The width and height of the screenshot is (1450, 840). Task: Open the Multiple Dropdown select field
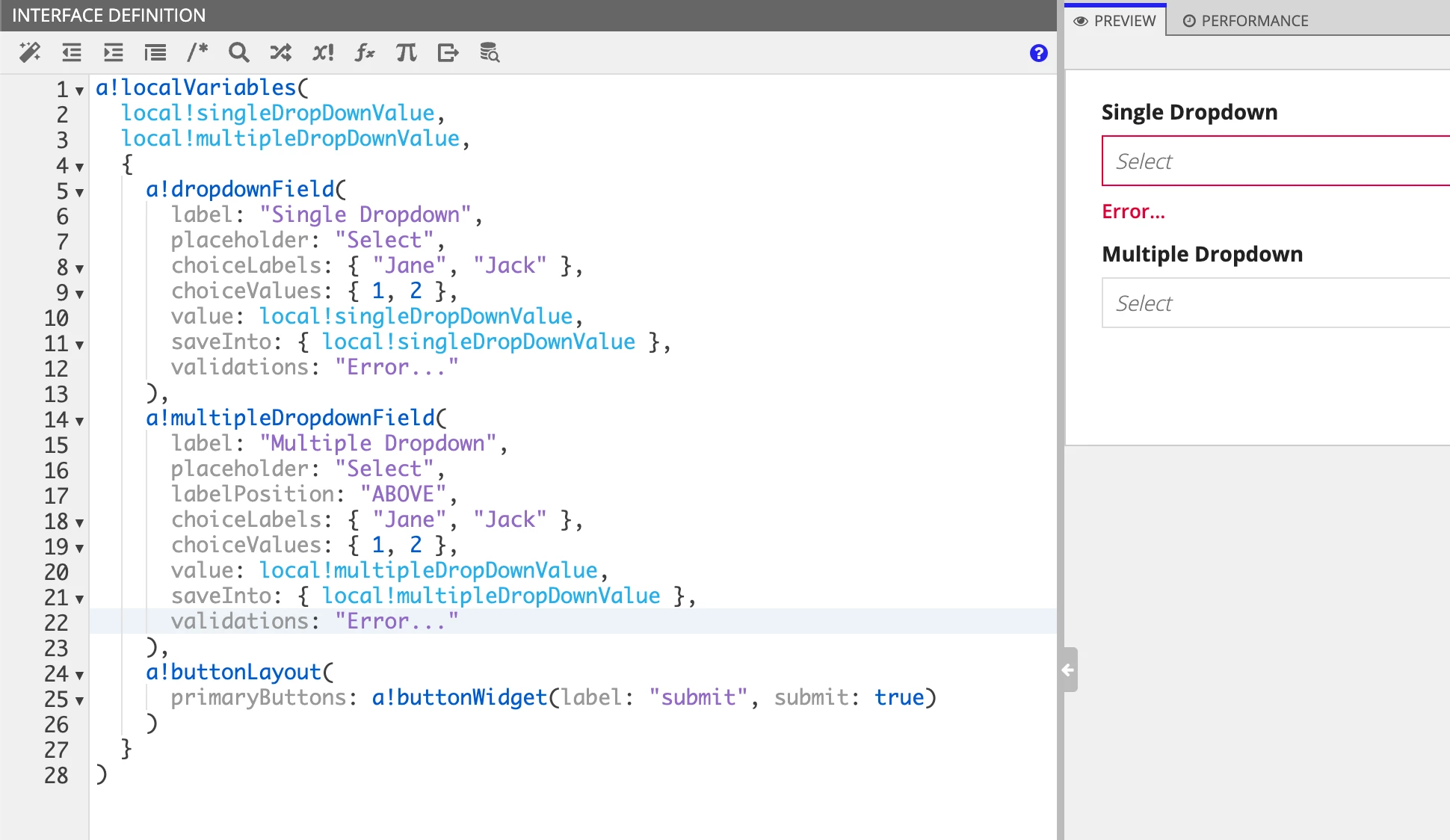[x=1276, y=303]
